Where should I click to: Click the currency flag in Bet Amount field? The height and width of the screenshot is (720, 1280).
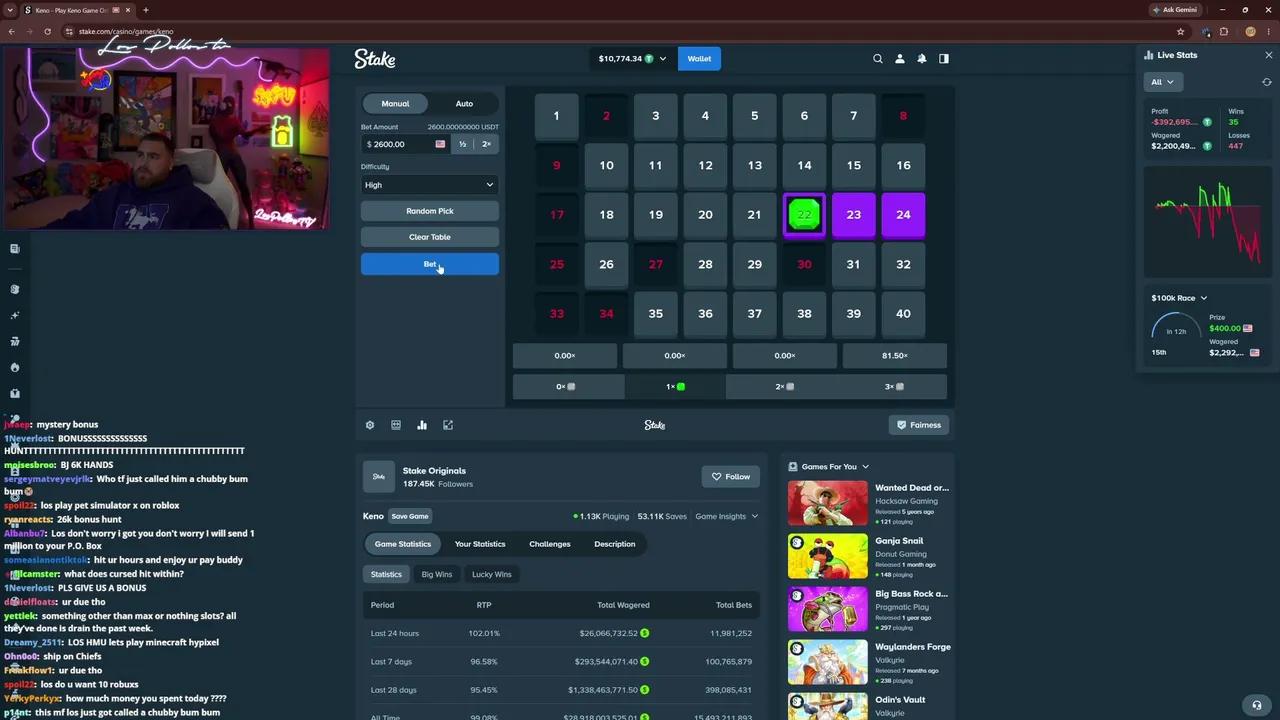tap(440, 144)
